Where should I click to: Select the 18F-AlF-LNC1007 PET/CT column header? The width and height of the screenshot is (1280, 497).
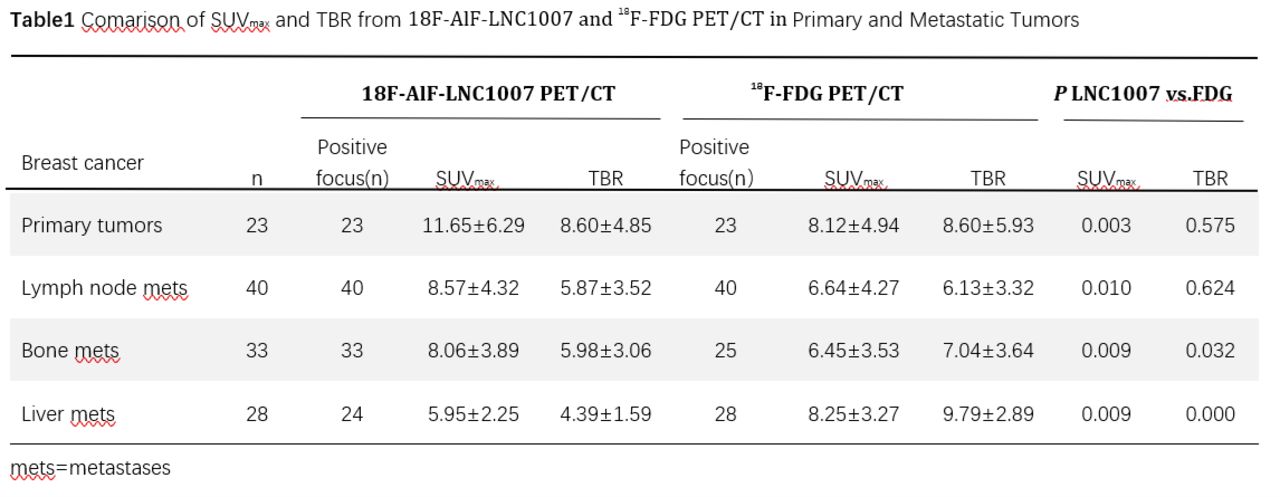tap(488, 94)
